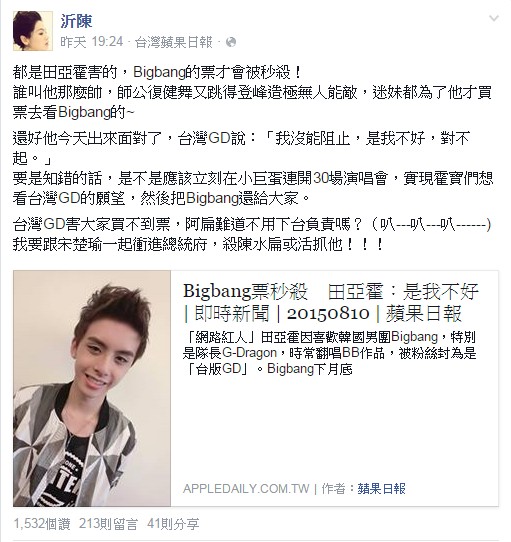This screenshot has width=511, height=542.
Task: Visit APPLEDAILY.COM.TW source domain
Action: pos(246,489)
